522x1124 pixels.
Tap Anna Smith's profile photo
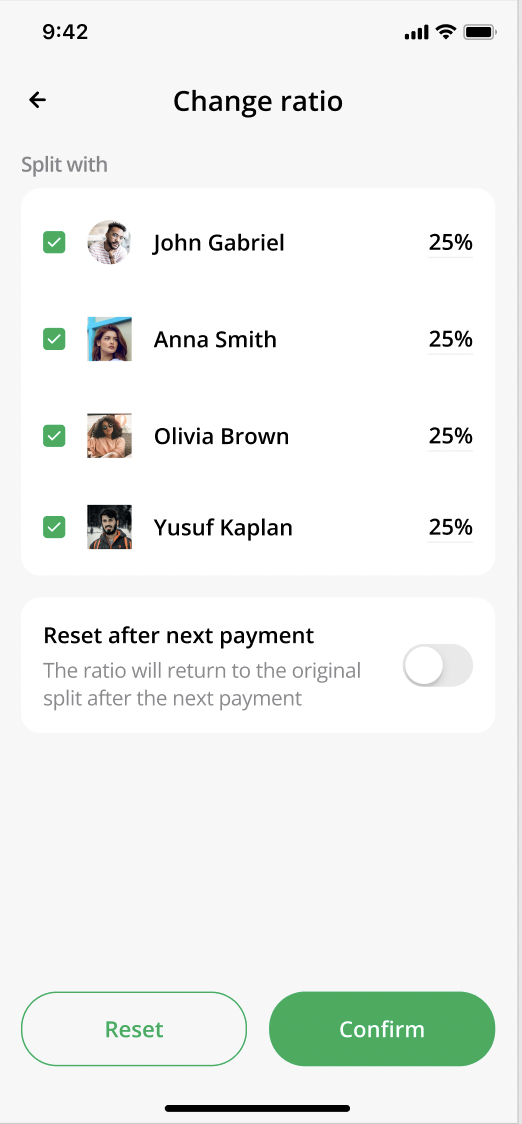coord(110,339)
